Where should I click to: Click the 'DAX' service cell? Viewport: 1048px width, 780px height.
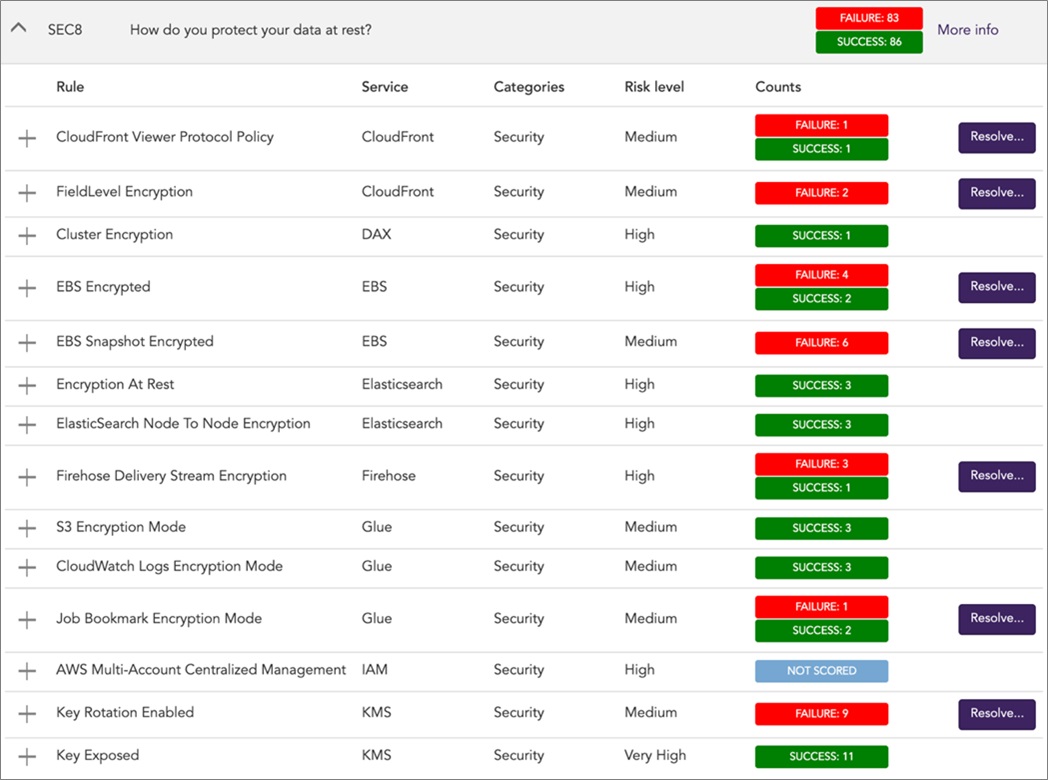tap(376, 235)
